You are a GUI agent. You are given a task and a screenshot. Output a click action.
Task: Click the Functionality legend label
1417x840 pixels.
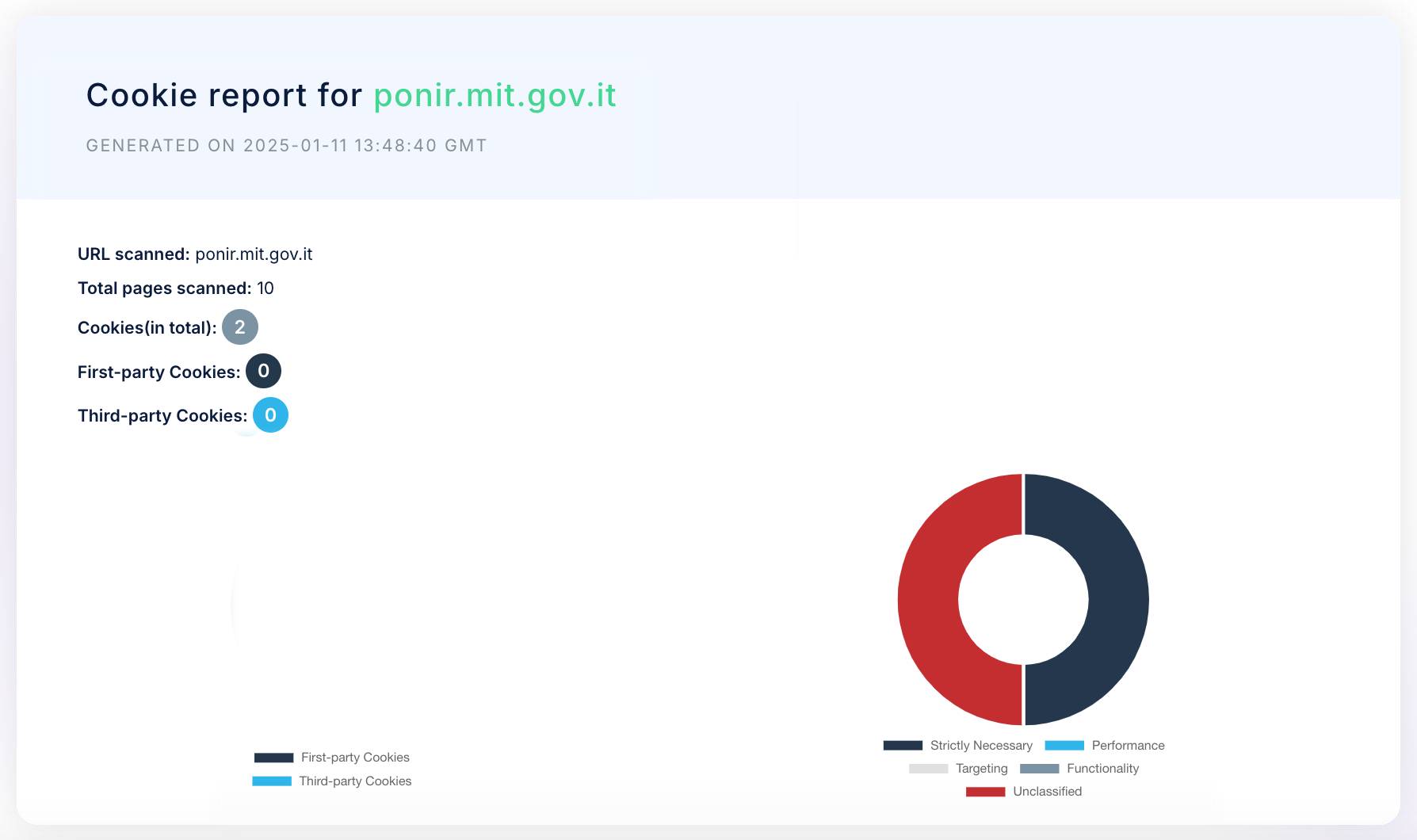[1102, 769]
